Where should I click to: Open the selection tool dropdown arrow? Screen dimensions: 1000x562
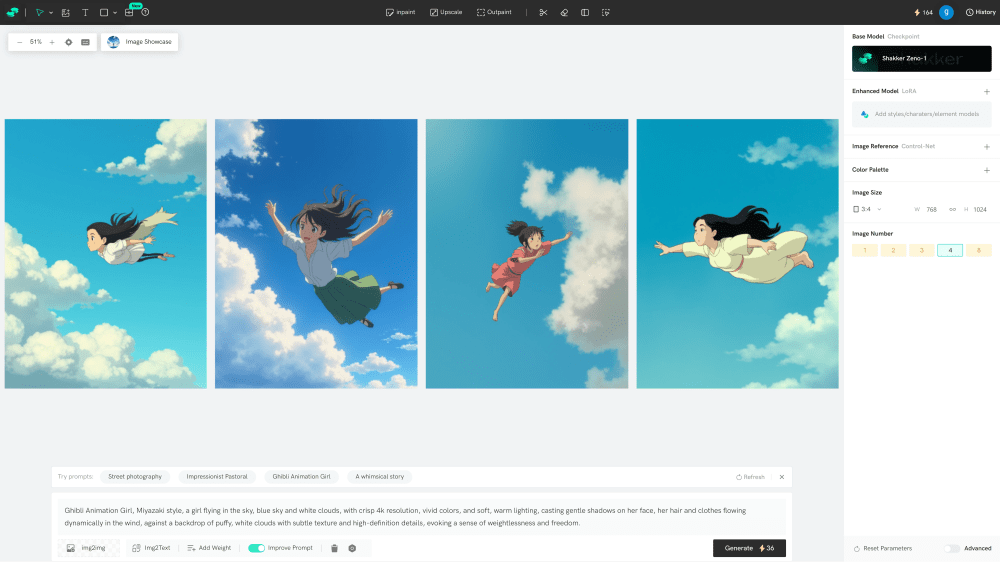click(51, 13)
